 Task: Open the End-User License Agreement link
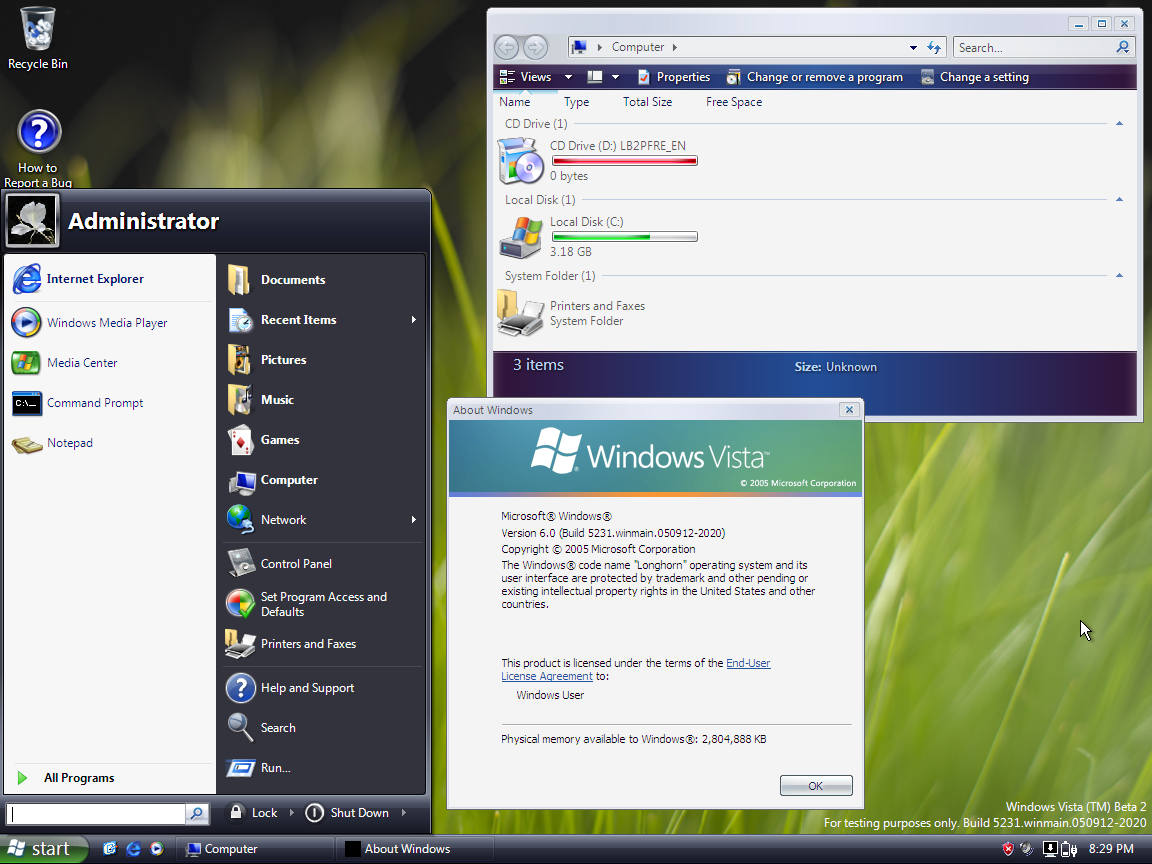coord(748,663)
